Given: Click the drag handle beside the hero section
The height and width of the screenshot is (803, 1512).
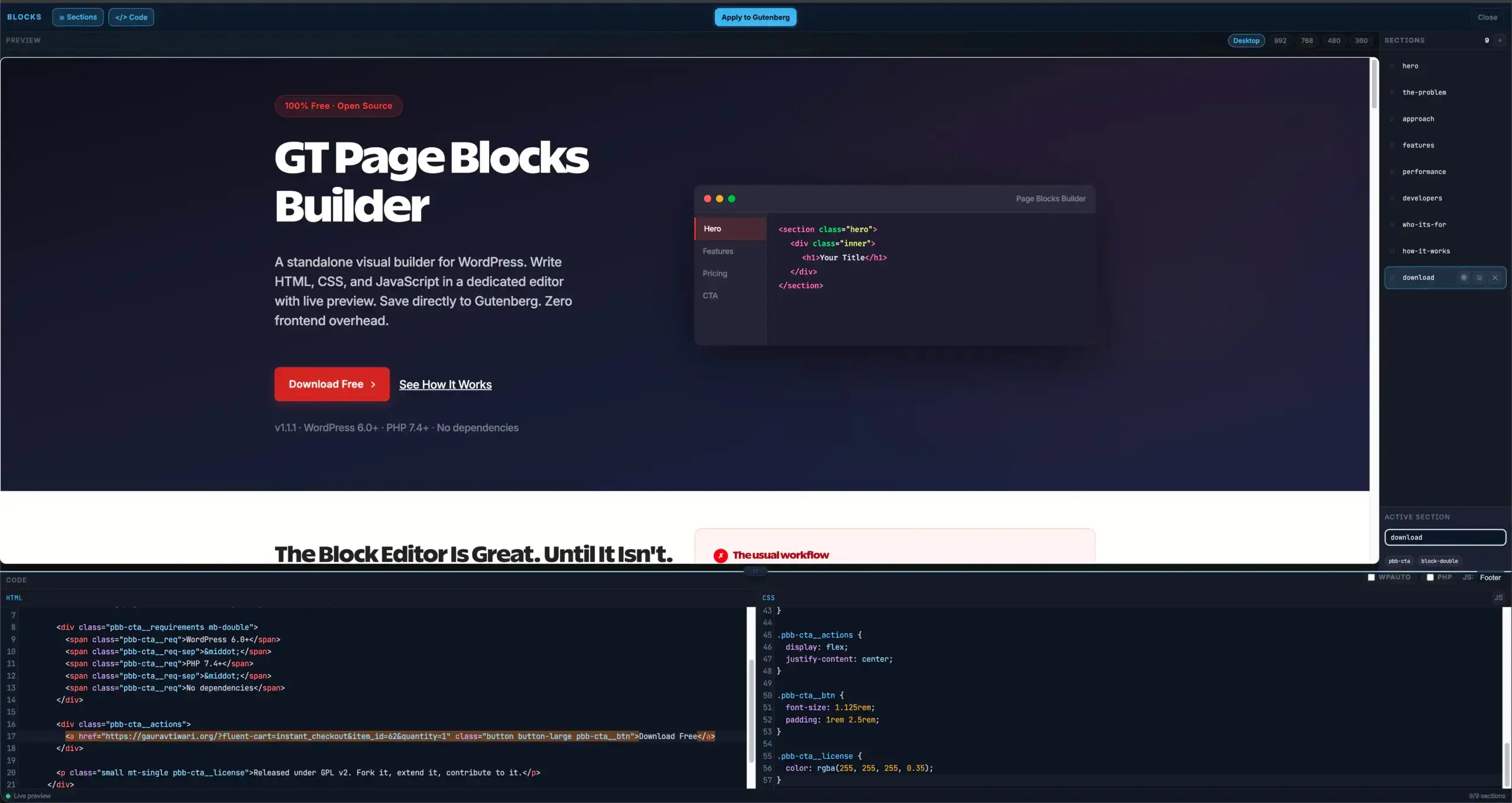Looking at the screenshot, I should click(1392, 66).
